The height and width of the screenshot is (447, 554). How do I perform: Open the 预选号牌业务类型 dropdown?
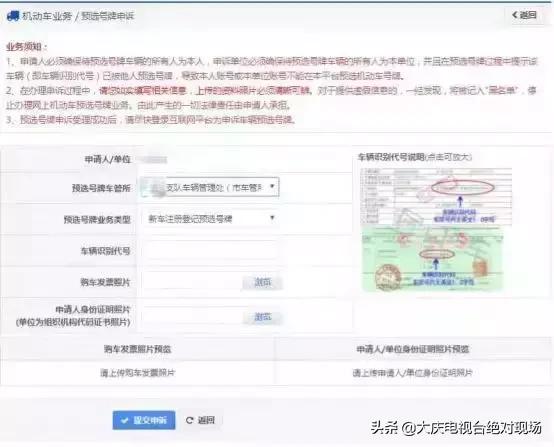(x=210, y=219)
